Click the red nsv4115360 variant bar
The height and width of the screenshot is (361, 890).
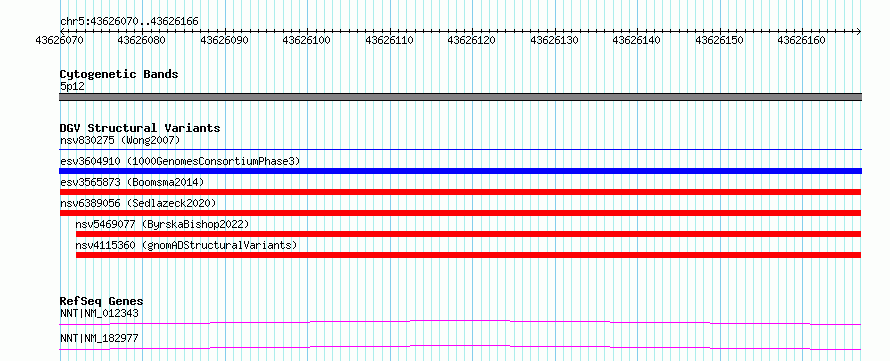tap(468, 255)
